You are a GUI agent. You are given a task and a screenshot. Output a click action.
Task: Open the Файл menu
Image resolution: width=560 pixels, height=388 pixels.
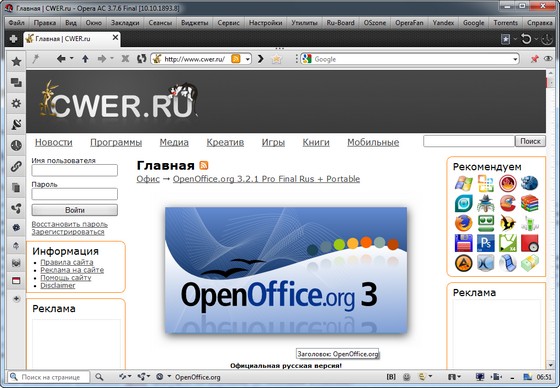(x=16, y=23)
